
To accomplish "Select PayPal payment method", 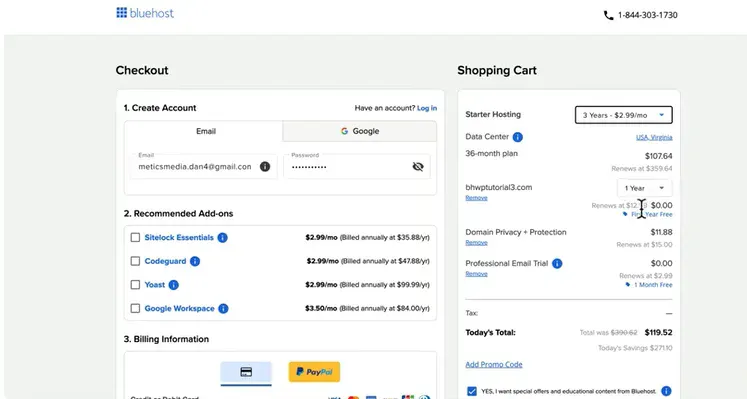I will pos(314,372).
